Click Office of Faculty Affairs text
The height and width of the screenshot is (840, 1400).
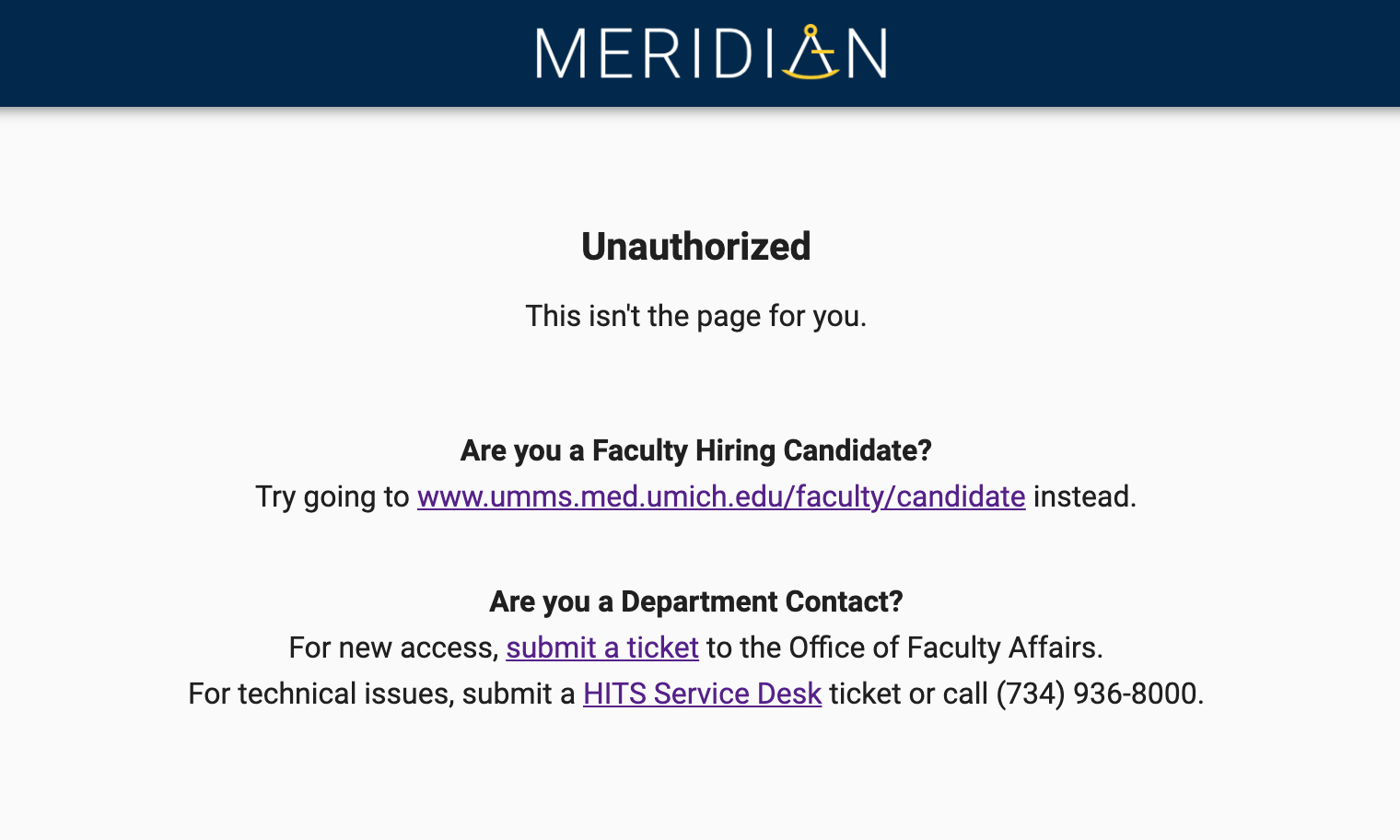[x=944, y=647]
